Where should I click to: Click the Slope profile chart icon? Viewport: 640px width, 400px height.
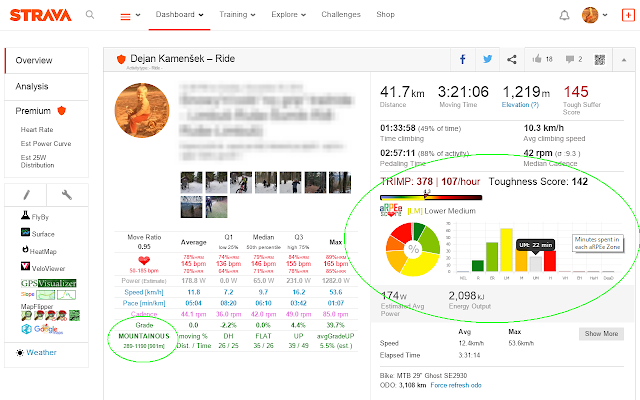(x=66, y=295)
